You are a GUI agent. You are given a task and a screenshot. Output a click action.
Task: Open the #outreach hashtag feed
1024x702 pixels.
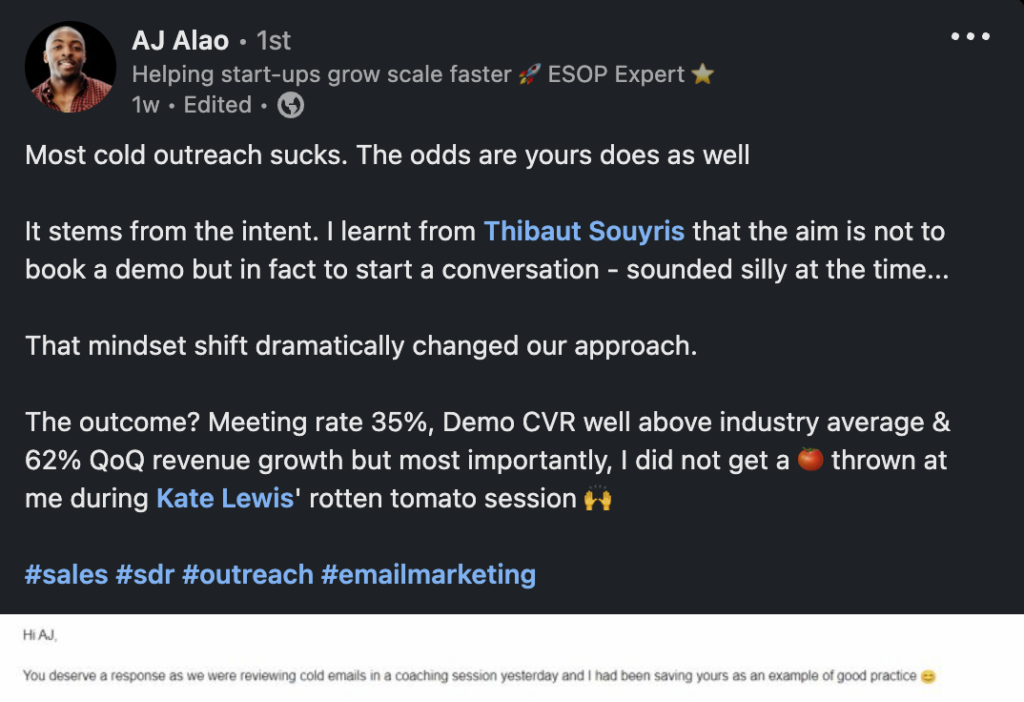pyautogui.click(x=248, y=575)
